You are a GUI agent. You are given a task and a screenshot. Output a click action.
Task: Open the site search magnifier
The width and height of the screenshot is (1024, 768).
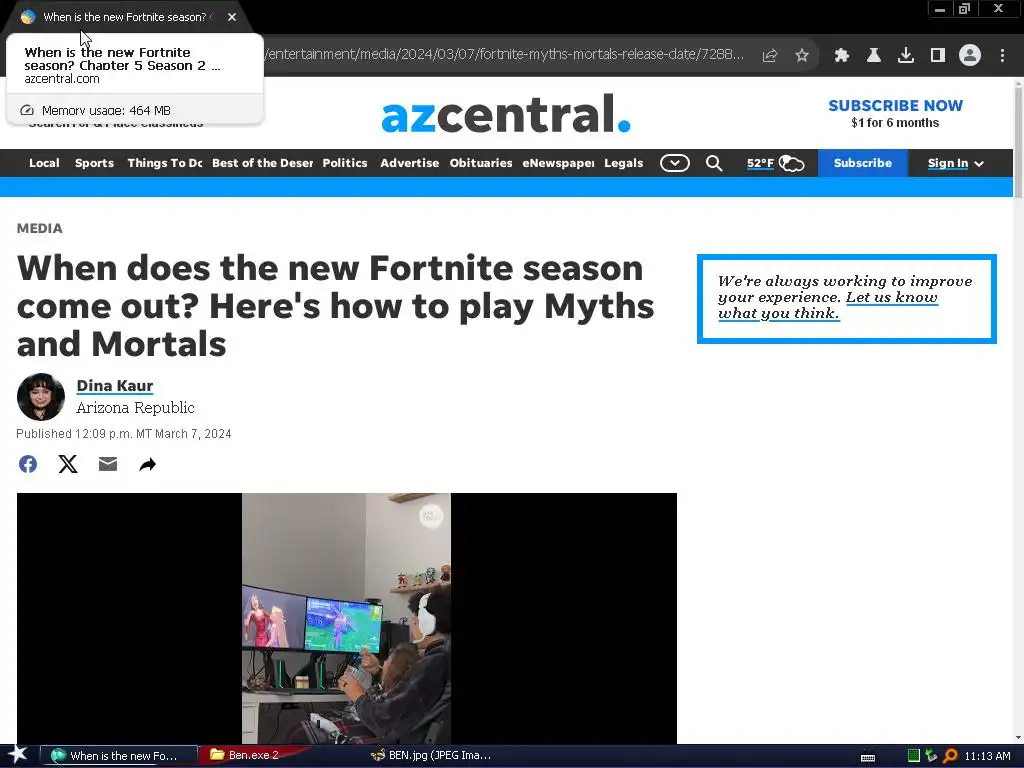coord(714,163)
